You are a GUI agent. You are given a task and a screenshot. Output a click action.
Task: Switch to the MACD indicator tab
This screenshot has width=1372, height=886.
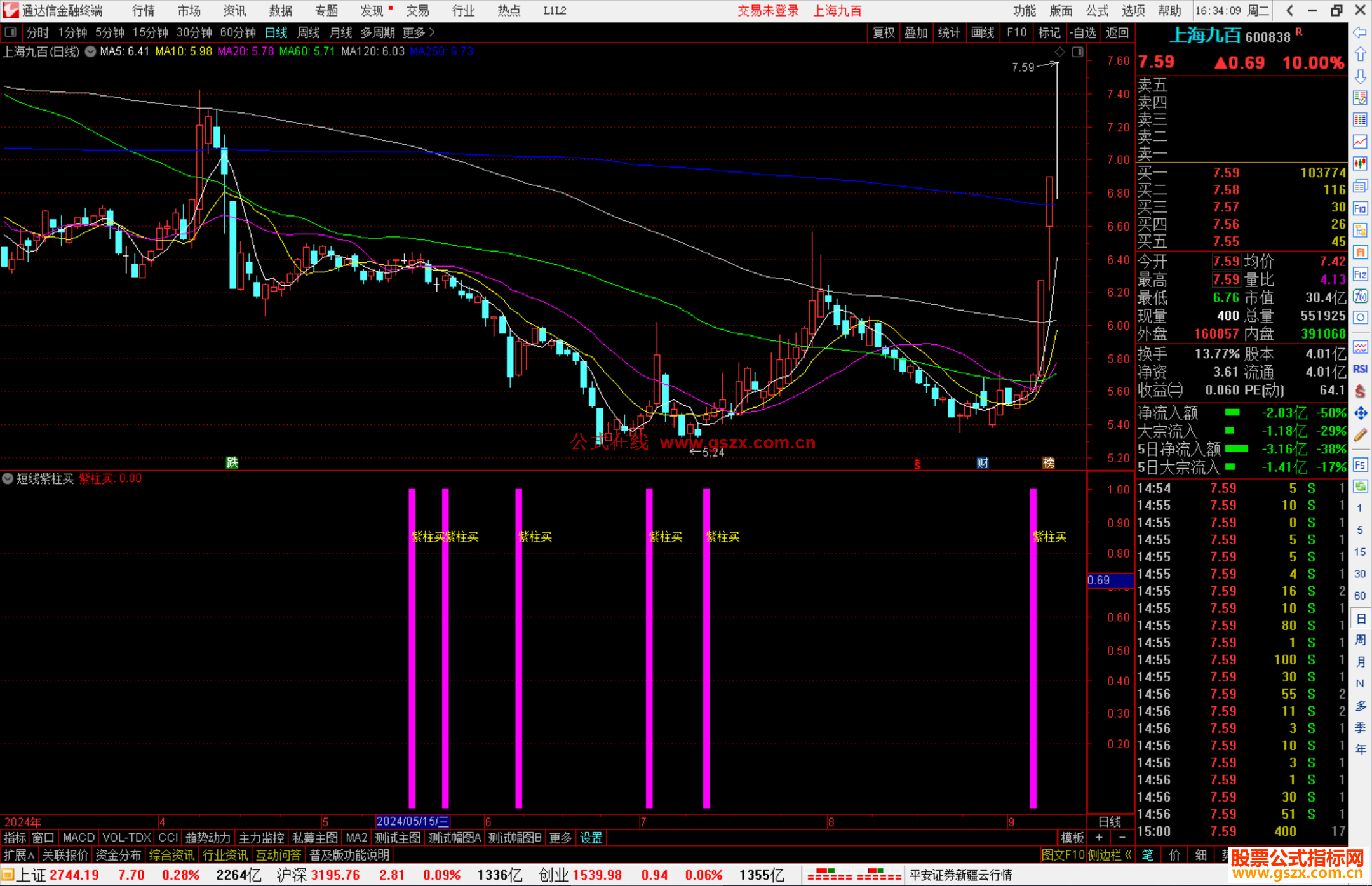[x=79, y=838]
